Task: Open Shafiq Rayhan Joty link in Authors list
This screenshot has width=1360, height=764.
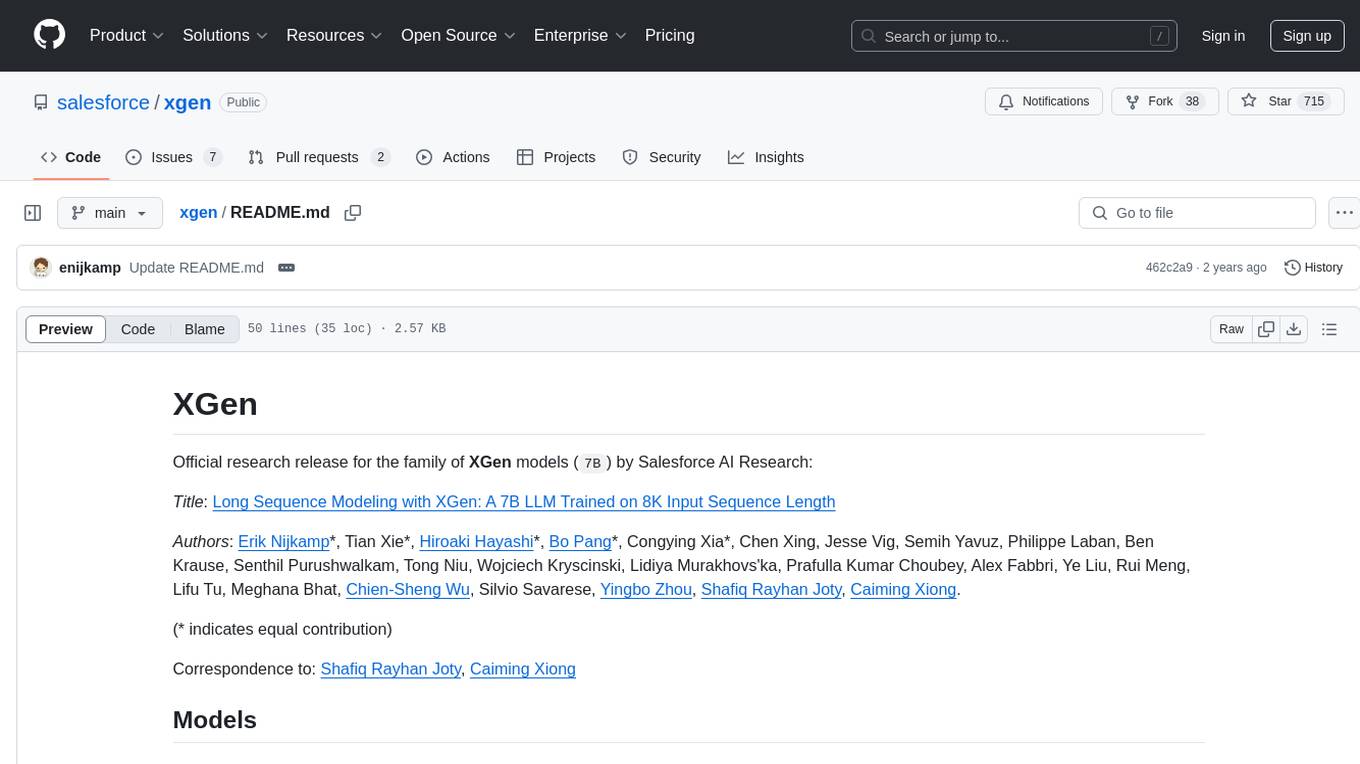Action: (x=771, y=590)
